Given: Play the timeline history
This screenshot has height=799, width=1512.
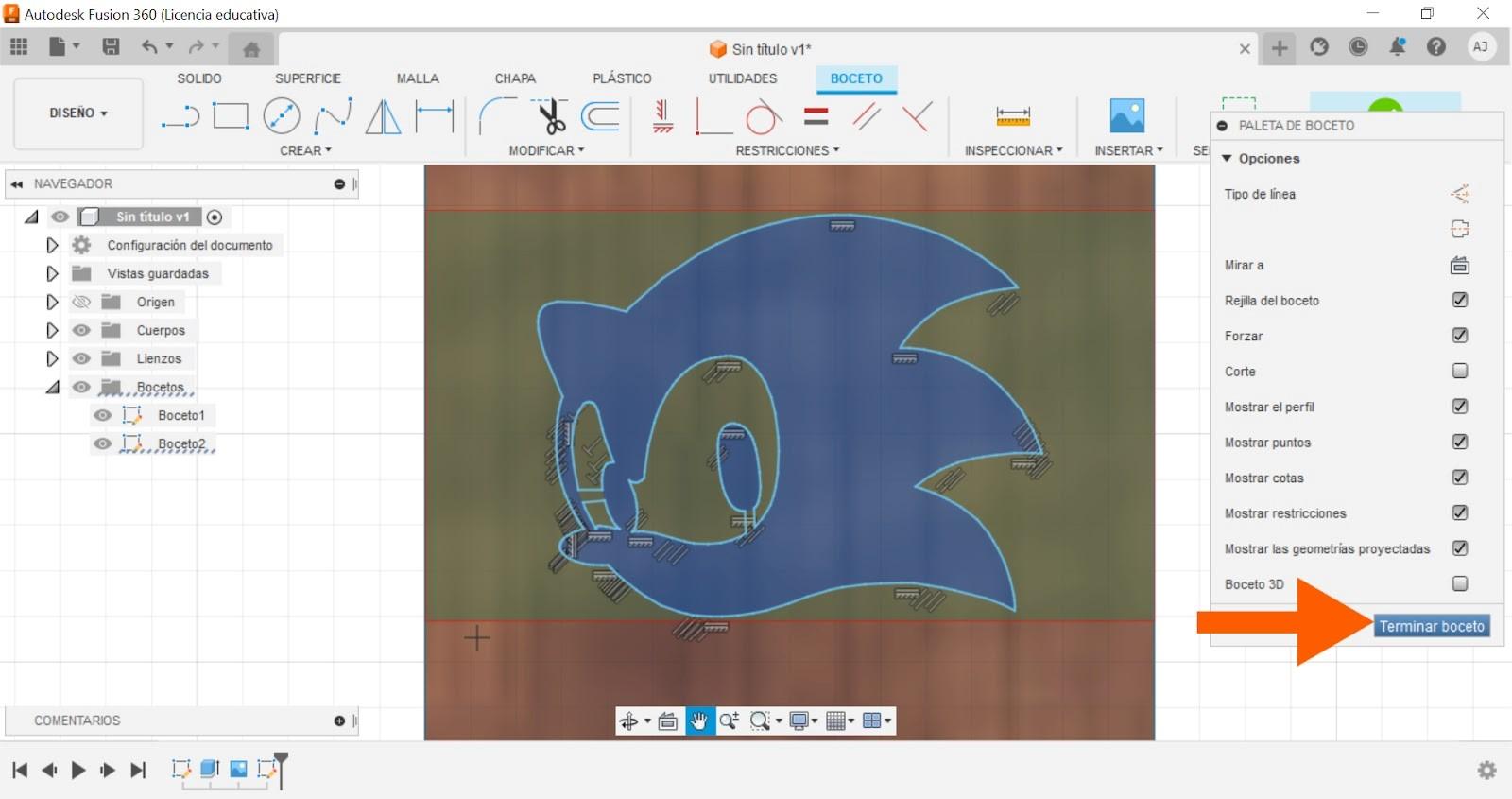Looking at the screenshot, I should [78, 770].
